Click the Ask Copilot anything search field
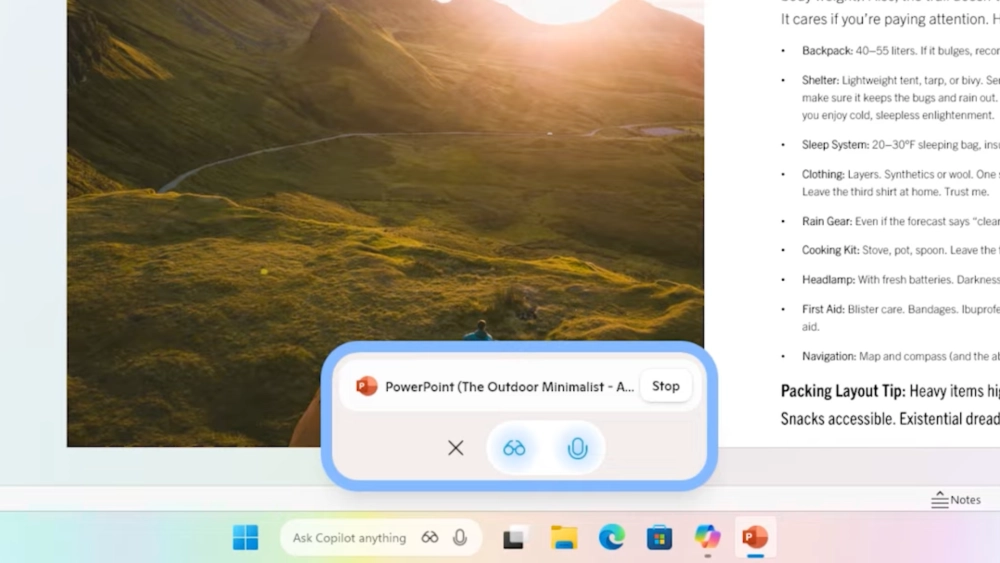 [x=349, y=538]
